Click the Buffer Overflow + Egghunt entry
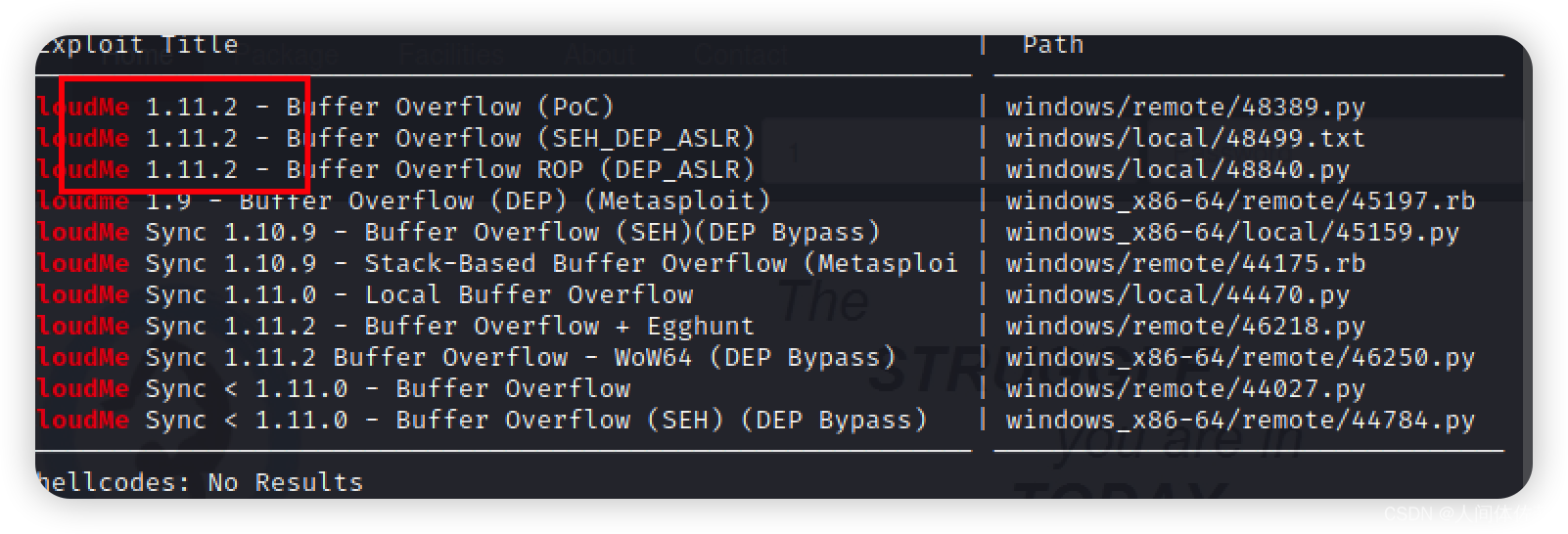 click(x=559, y=326)
